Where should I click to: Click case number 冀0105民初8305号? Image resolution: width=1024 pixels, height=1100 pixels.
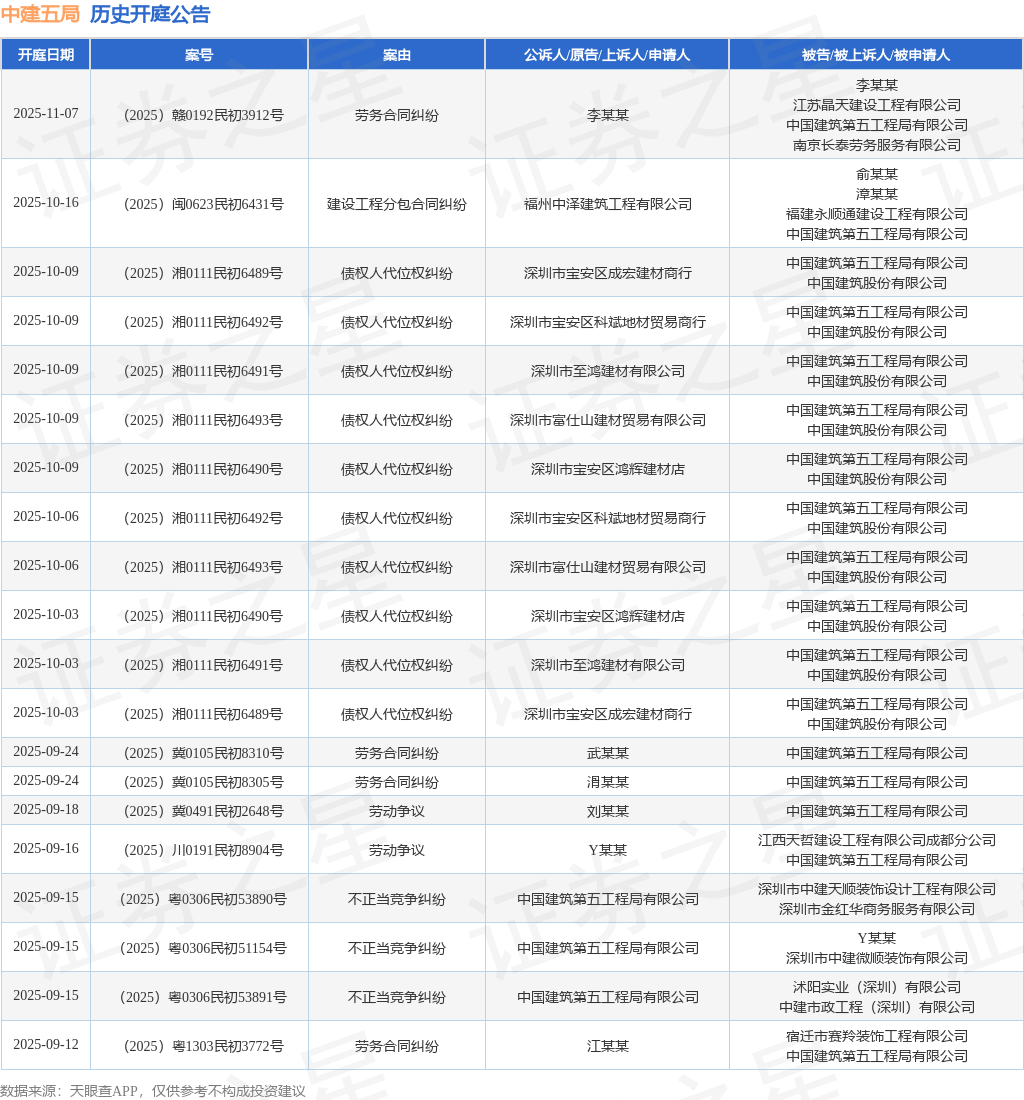tap(203, 782)
